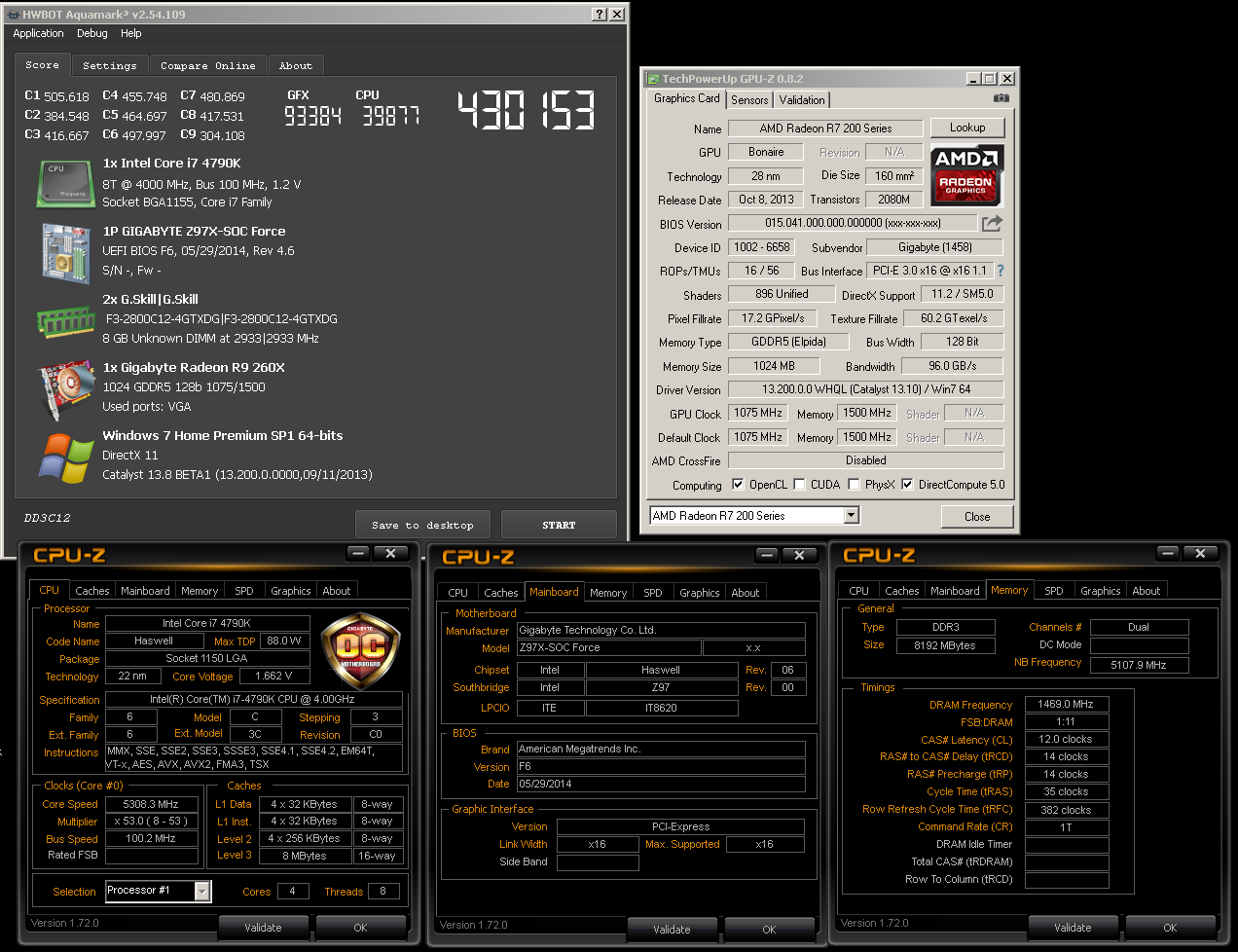Minimize the CPU-Z Memory window
The width and height of the screenshot is (1238, 952).
1168,553
